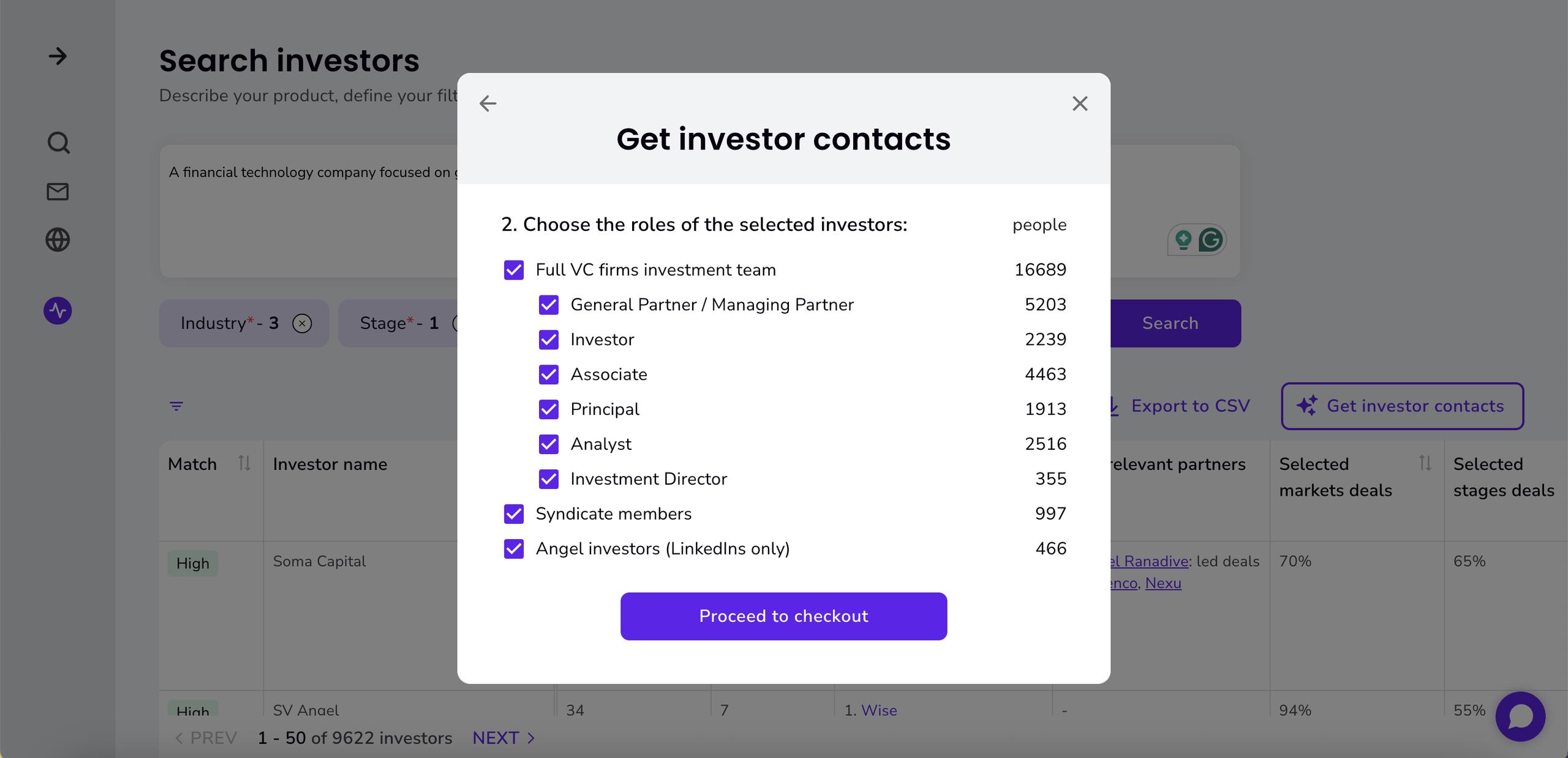Expand the sidebar with the arrow icon
Image resolution: width=1568 pixels, height=758 pixels.
pos(58,56)
